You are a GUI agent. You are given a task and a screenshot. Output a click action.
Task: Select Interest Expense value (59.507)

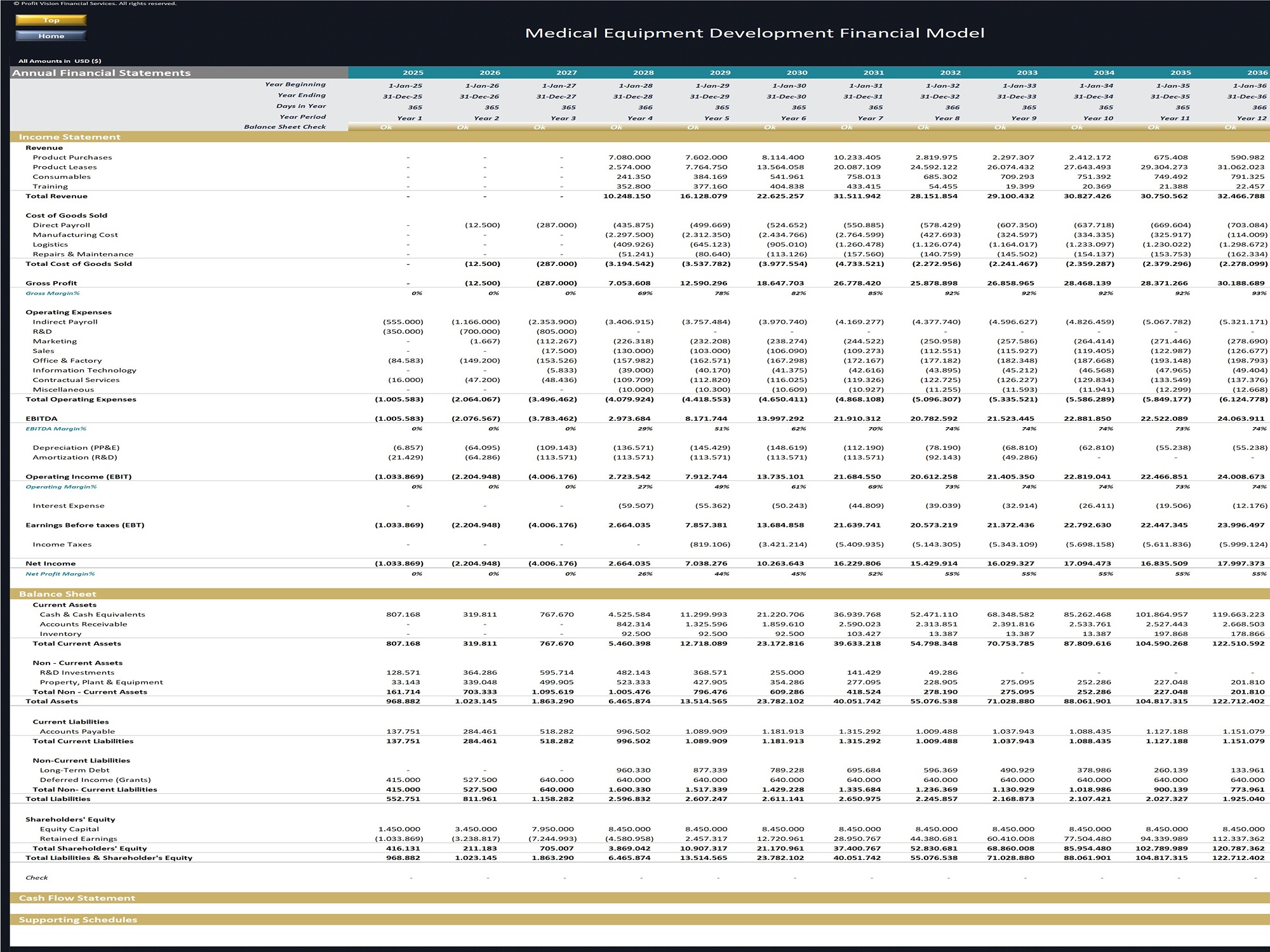[636, 506]
